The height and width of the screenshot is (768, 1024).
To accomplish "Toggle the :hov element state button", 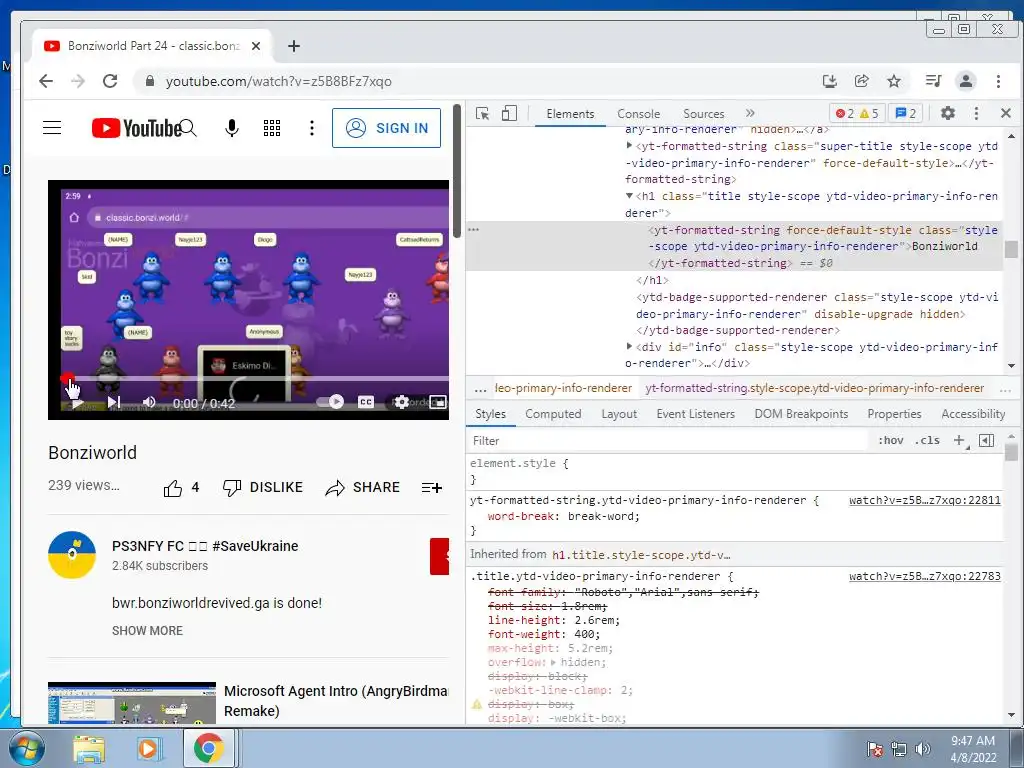I will pyautogui.click(x=891, y=440).
